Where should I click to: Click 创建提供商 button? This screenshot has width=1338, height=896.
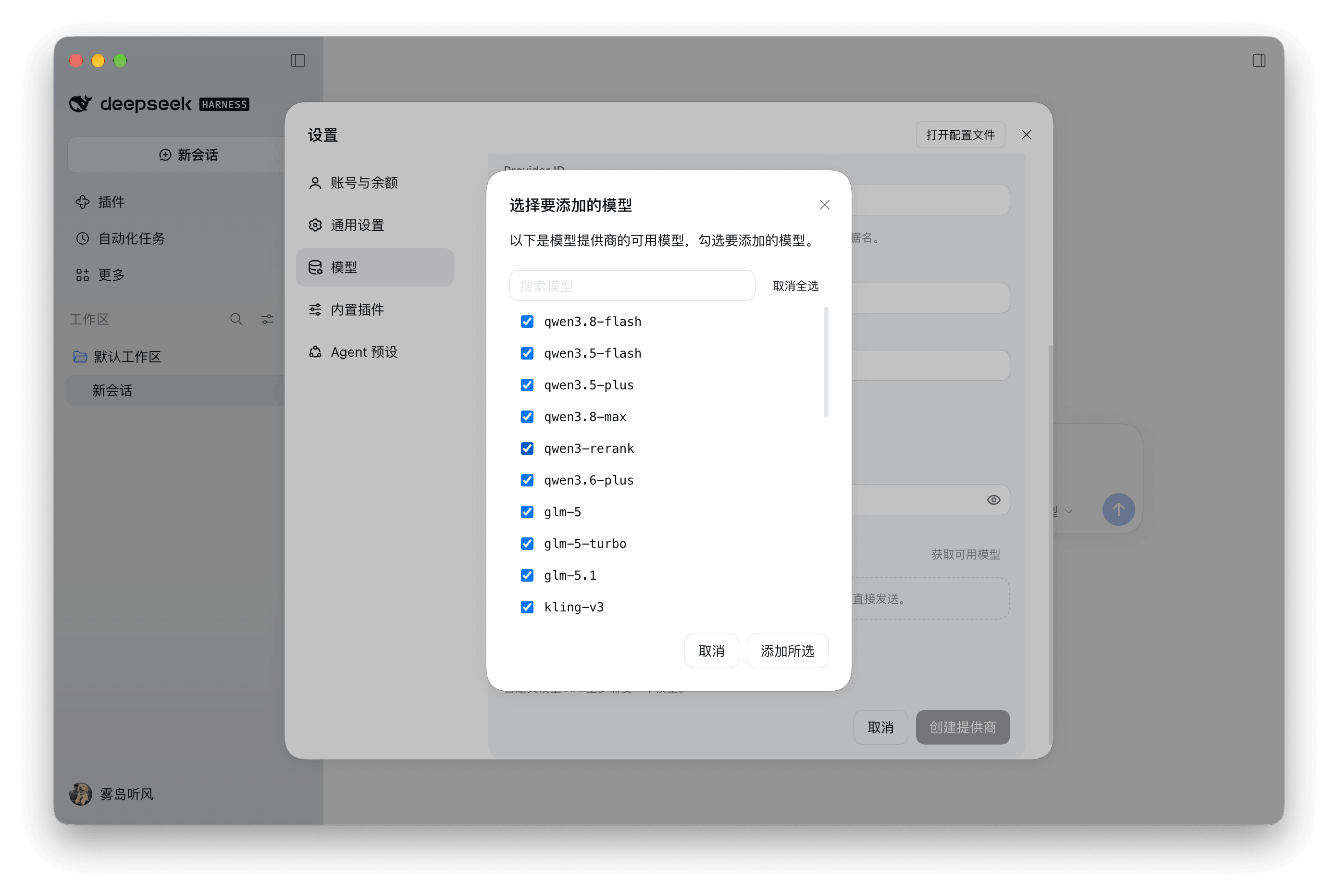(x=962, y=727)
